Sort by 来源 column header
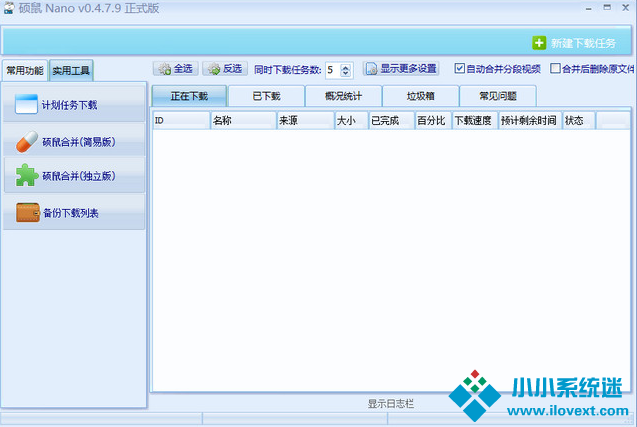Viewport: 637px width, 427px height. coord(306,120)
